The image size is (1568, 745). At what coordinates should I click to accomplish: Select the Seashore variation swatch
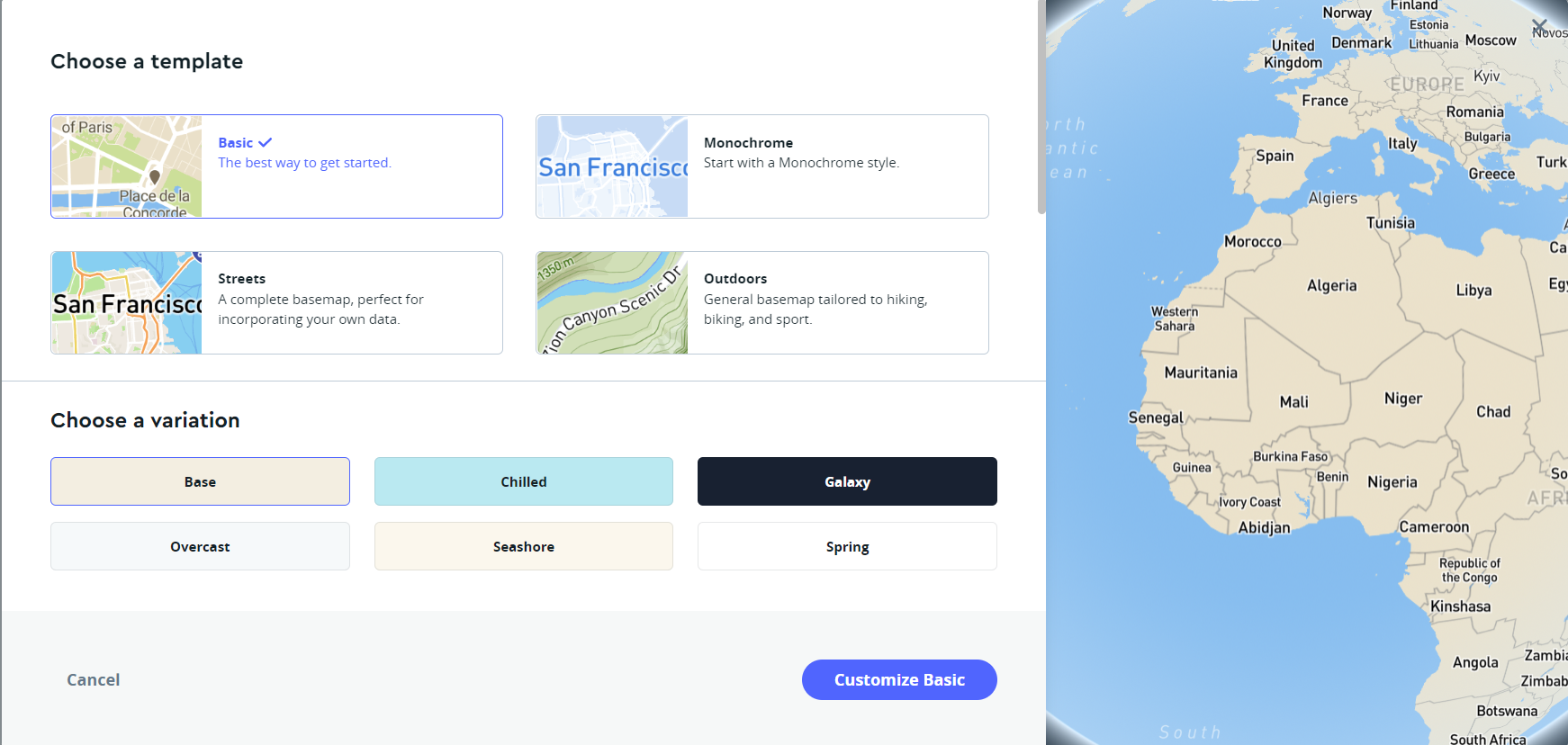[524, 546]
